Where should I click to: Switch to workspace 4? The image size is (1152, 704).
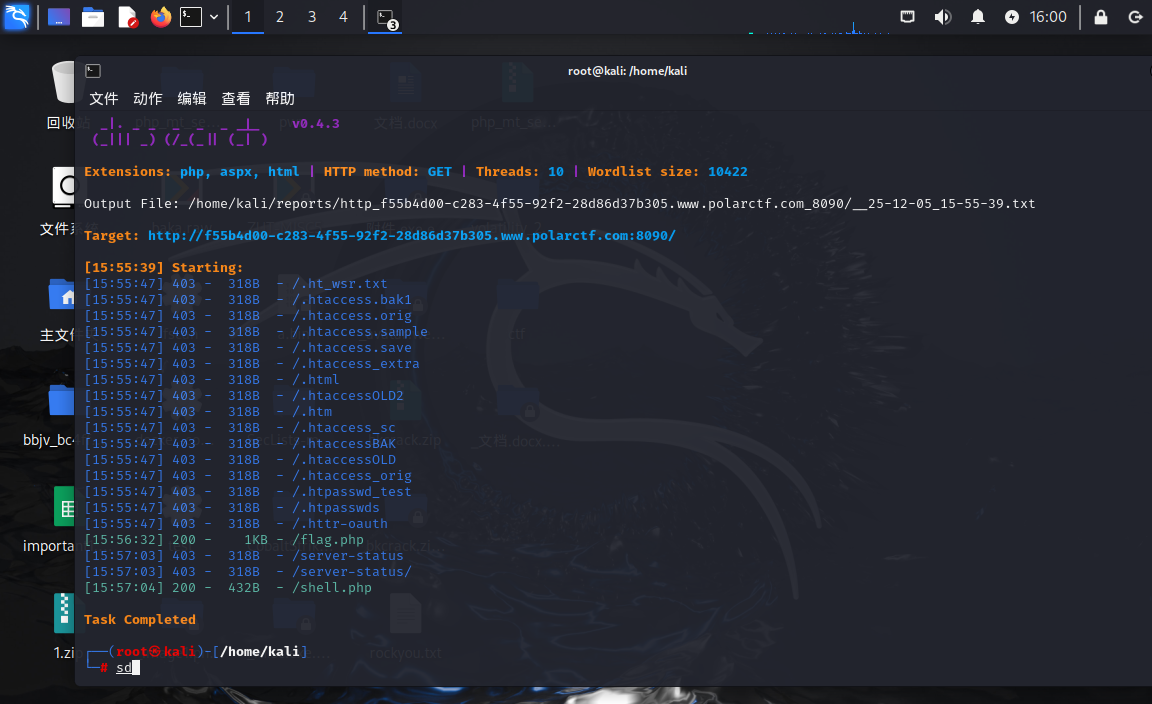pos(343,16)
